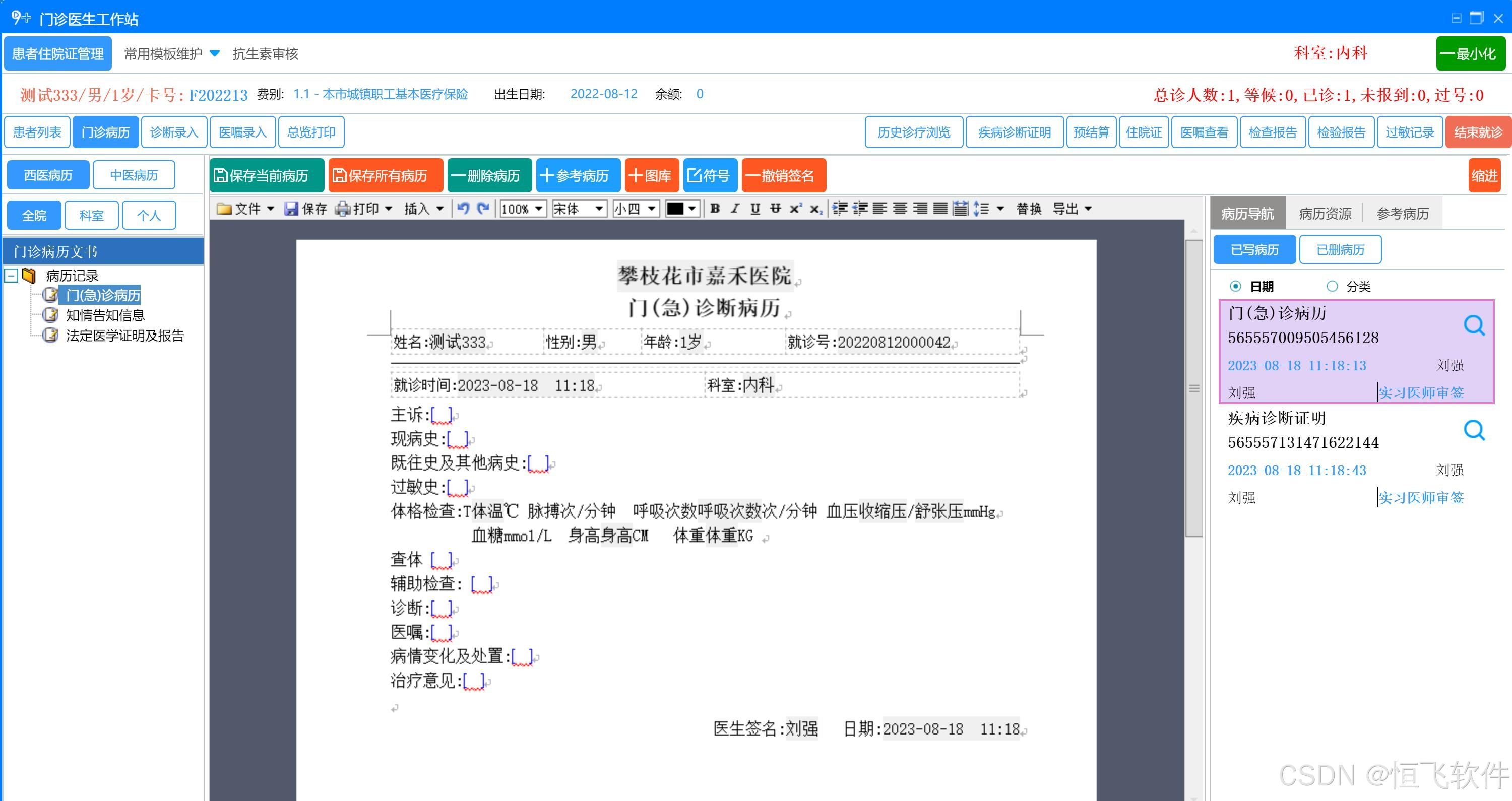Viewport: 1512px width, 801px height.
Task: Switch to 中医病历 mode
Action: 134,175
